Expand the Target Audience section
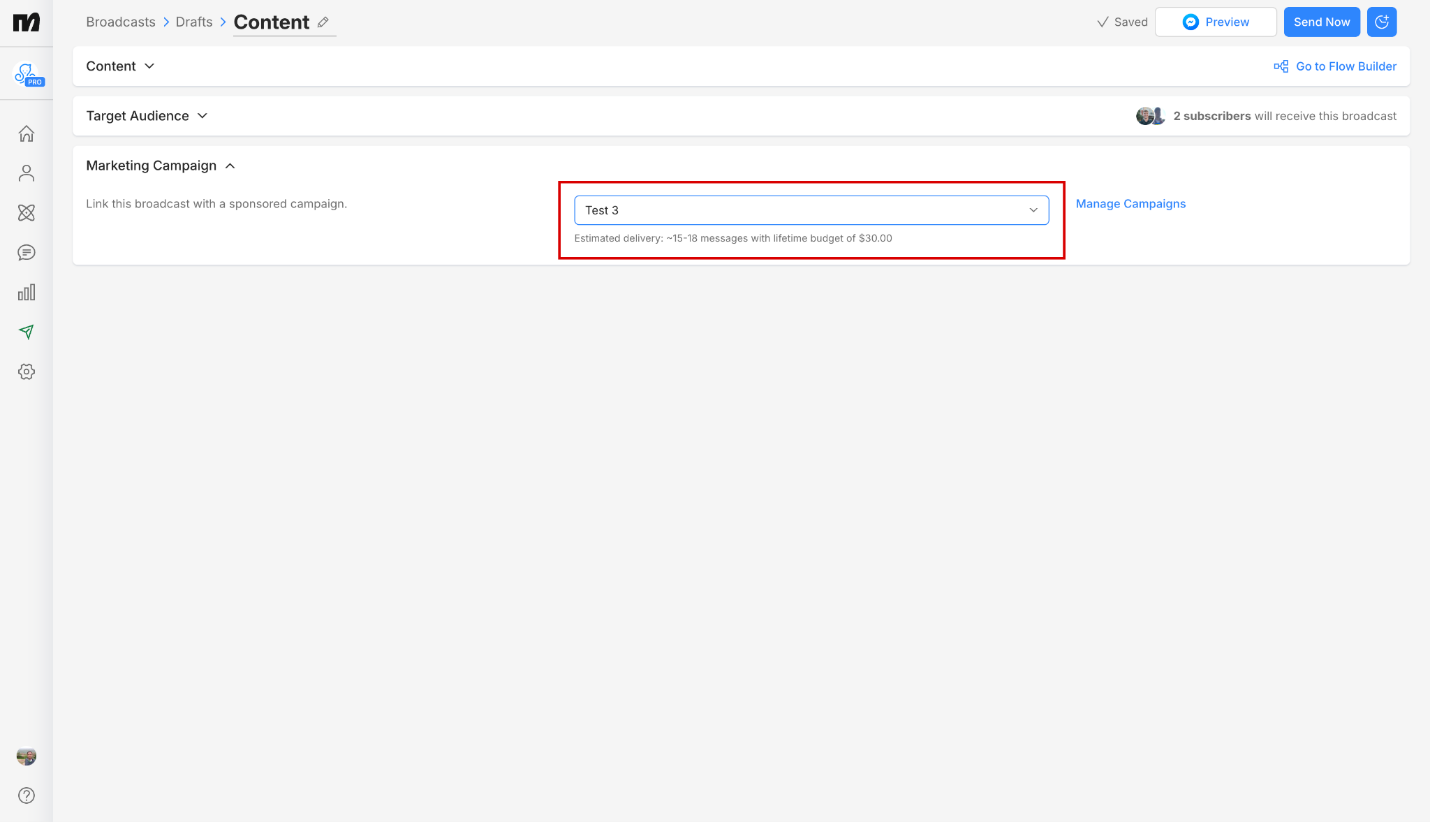Screen dimensions: 1430x822 click(146, 115)
